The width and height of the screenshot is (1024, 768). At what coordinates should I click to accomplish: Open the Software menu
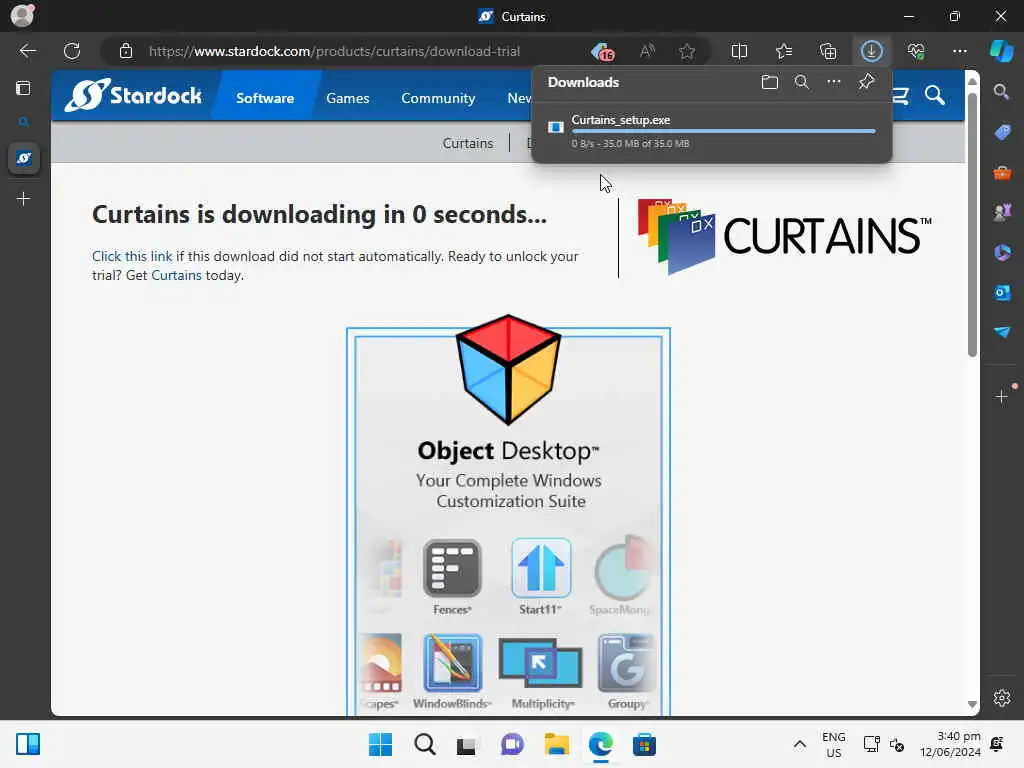click(x=265, y=98)
